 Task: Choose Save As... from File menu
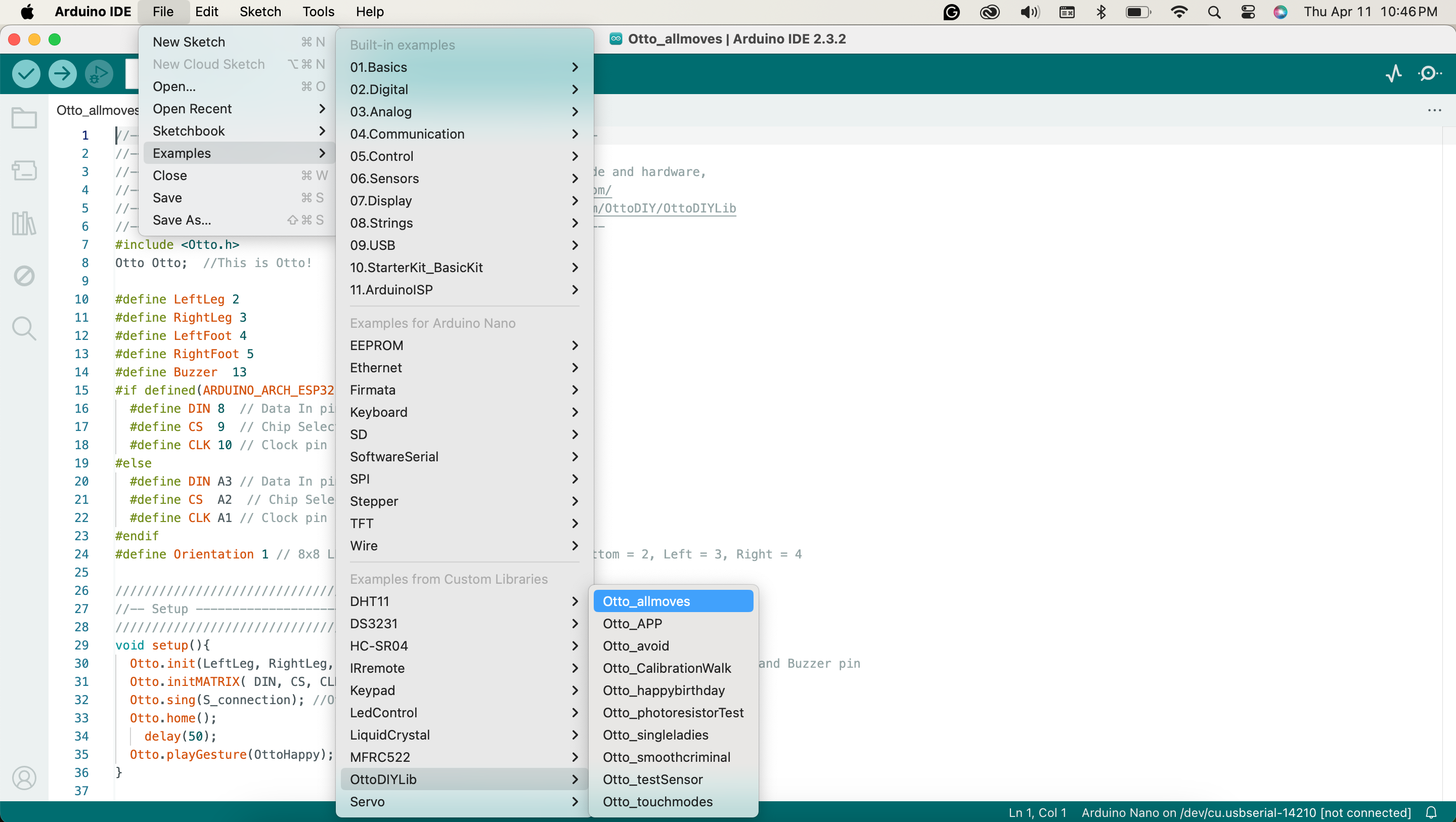239,220
